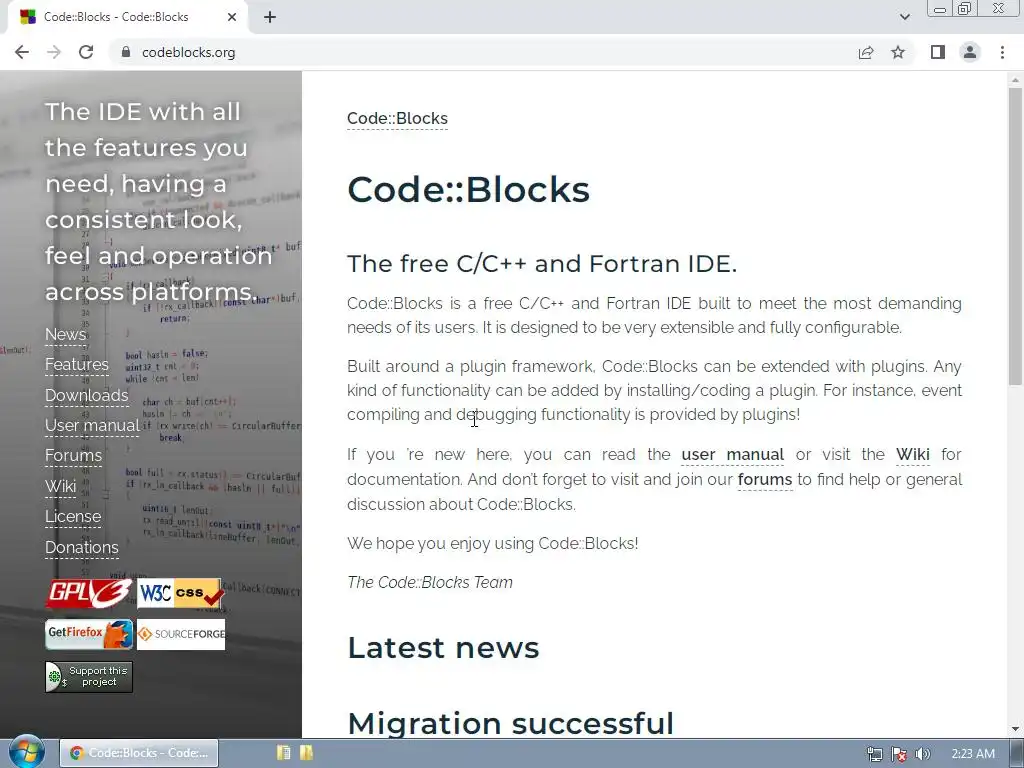Open the browser side panel
The height and width of the screenshot is (768, 1024).
(x=938, y=52)
